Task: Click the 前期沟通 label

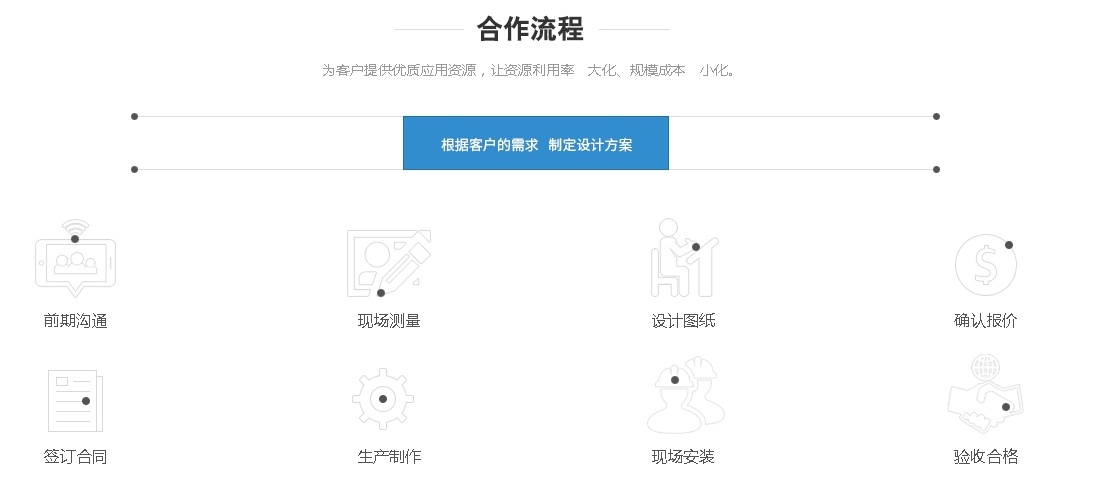Action: (x=75, y=321)
